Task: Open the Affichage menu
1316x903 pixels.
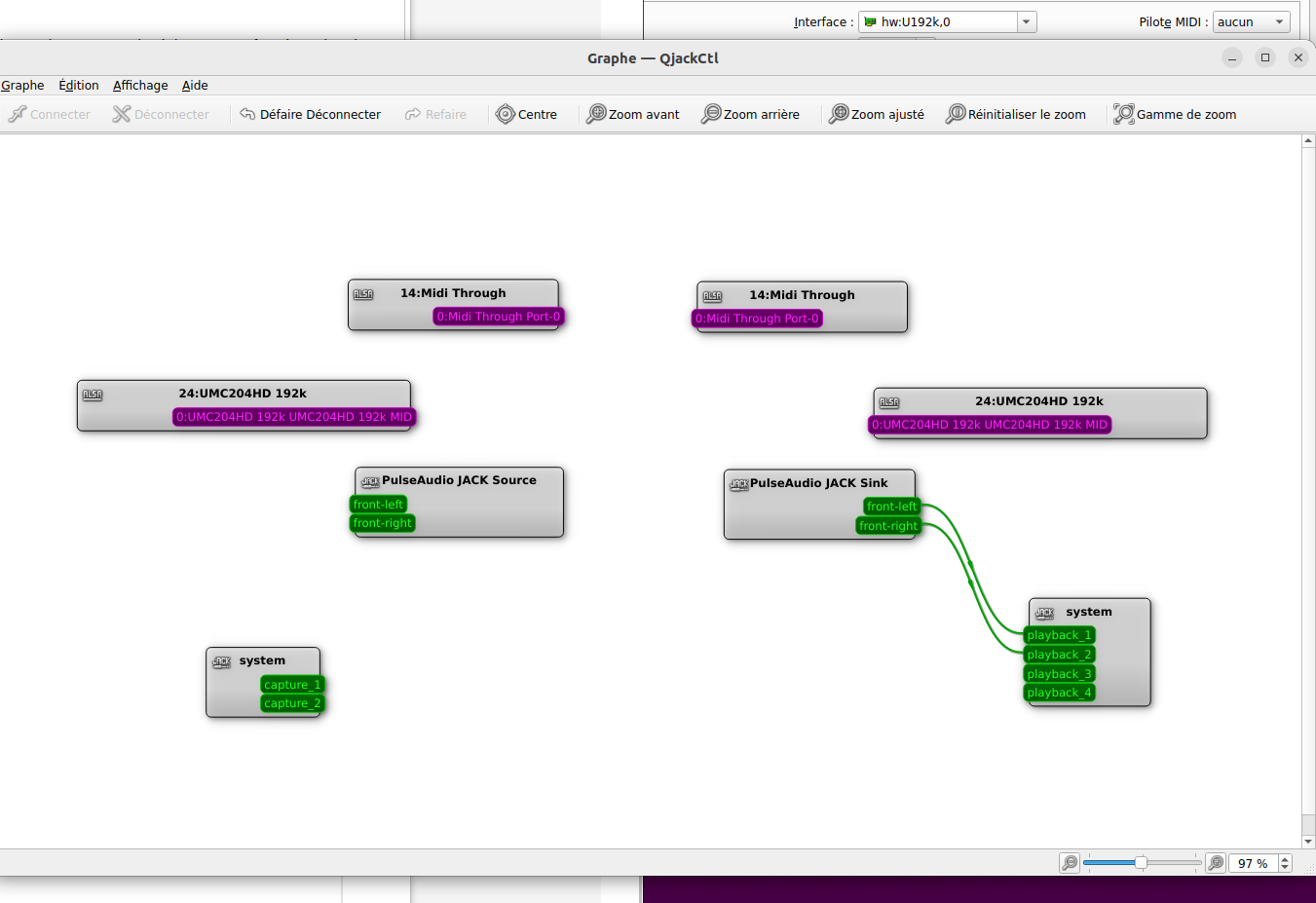Action: (140, 86)
